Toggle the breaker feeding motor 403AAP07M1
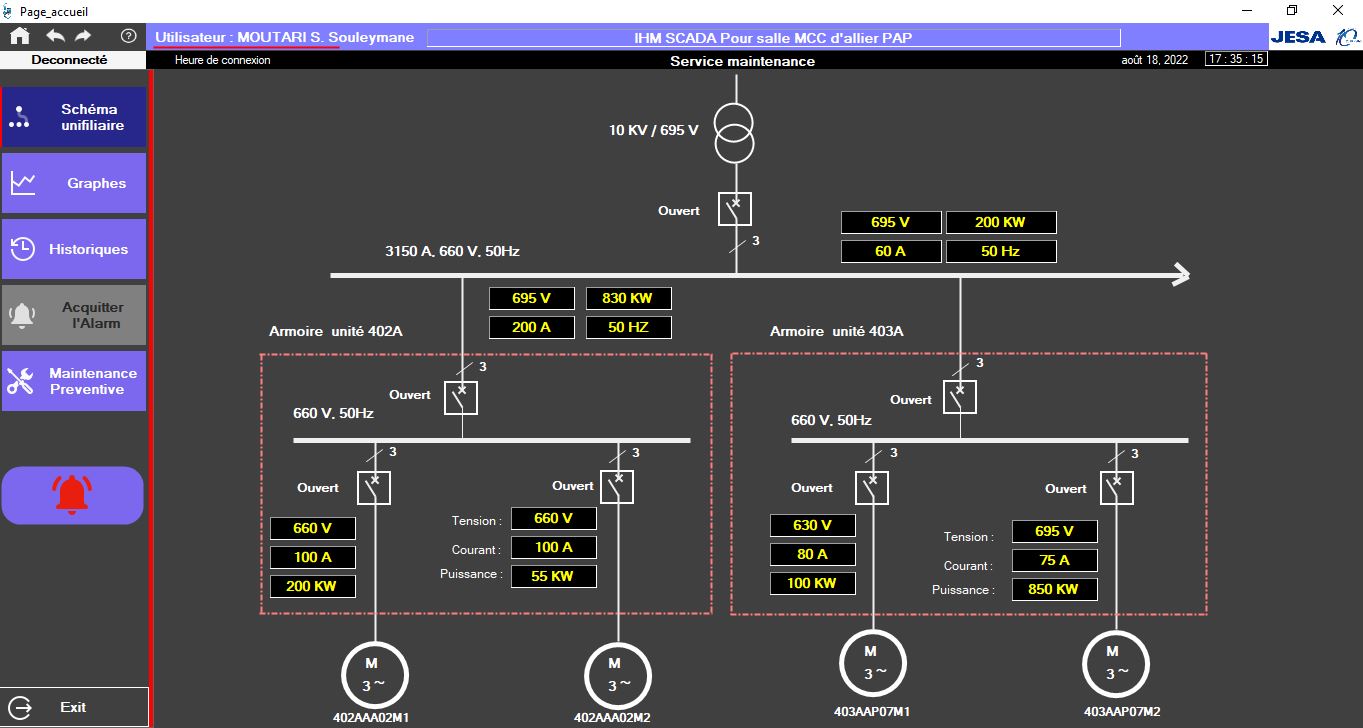The width and height of the screenshot is (1363, 728). tap(872, 488)
